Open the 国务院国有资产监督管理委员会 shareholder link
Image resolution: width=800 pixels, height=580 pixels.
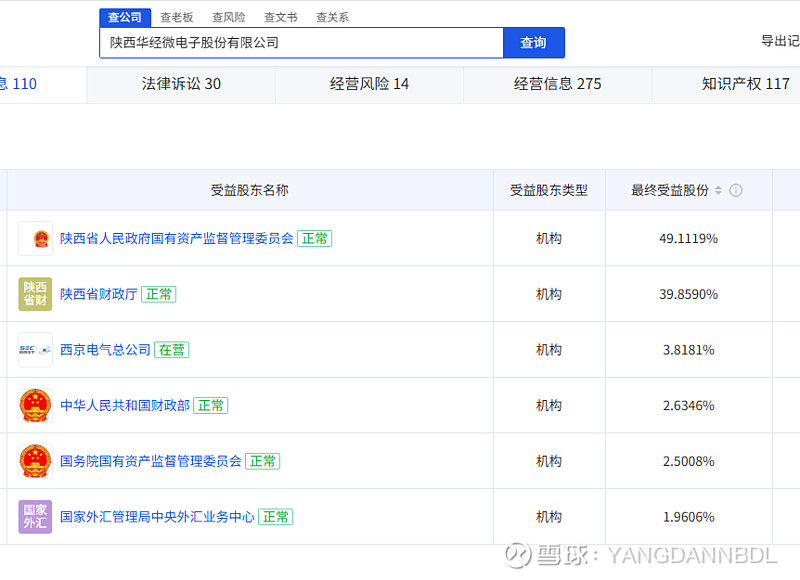[x=151, y=461]
